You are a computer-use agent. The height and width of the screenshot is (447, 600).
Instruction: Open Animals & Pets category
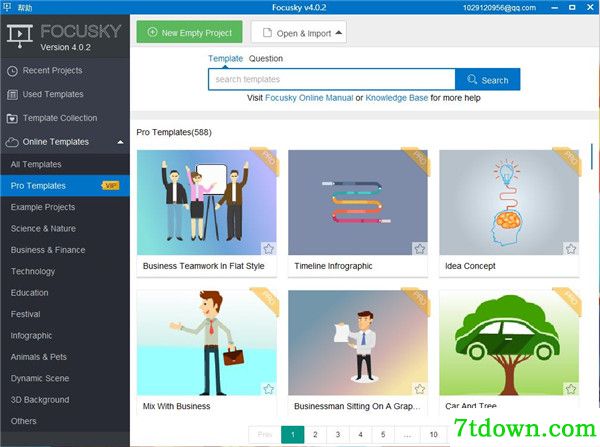[65, 357]
